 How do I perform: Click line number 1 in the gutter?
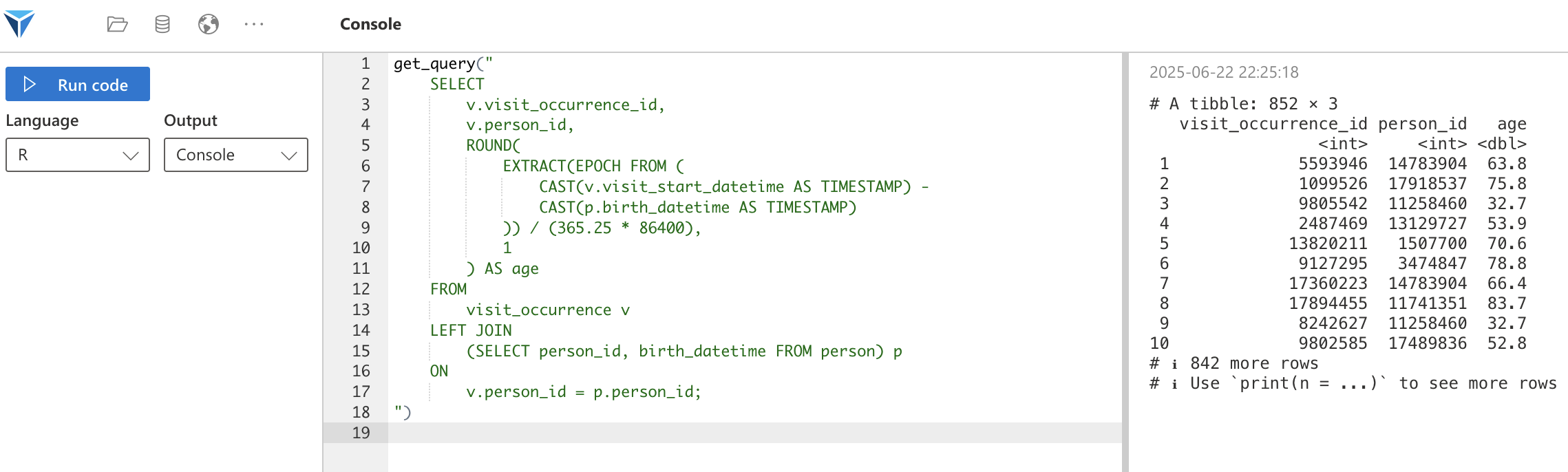[365, 64]
